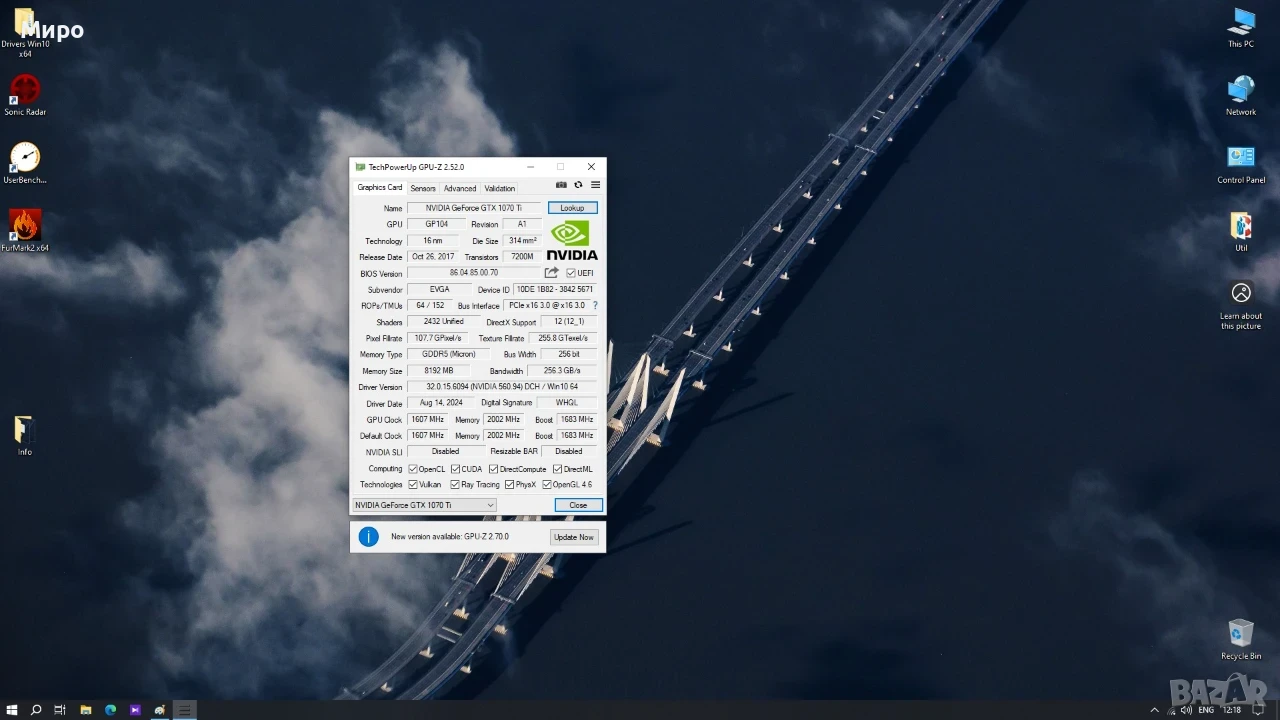Toggle the Vulkan checkbox
This screenshot has height=720, width=1280.
click(413, 485)
